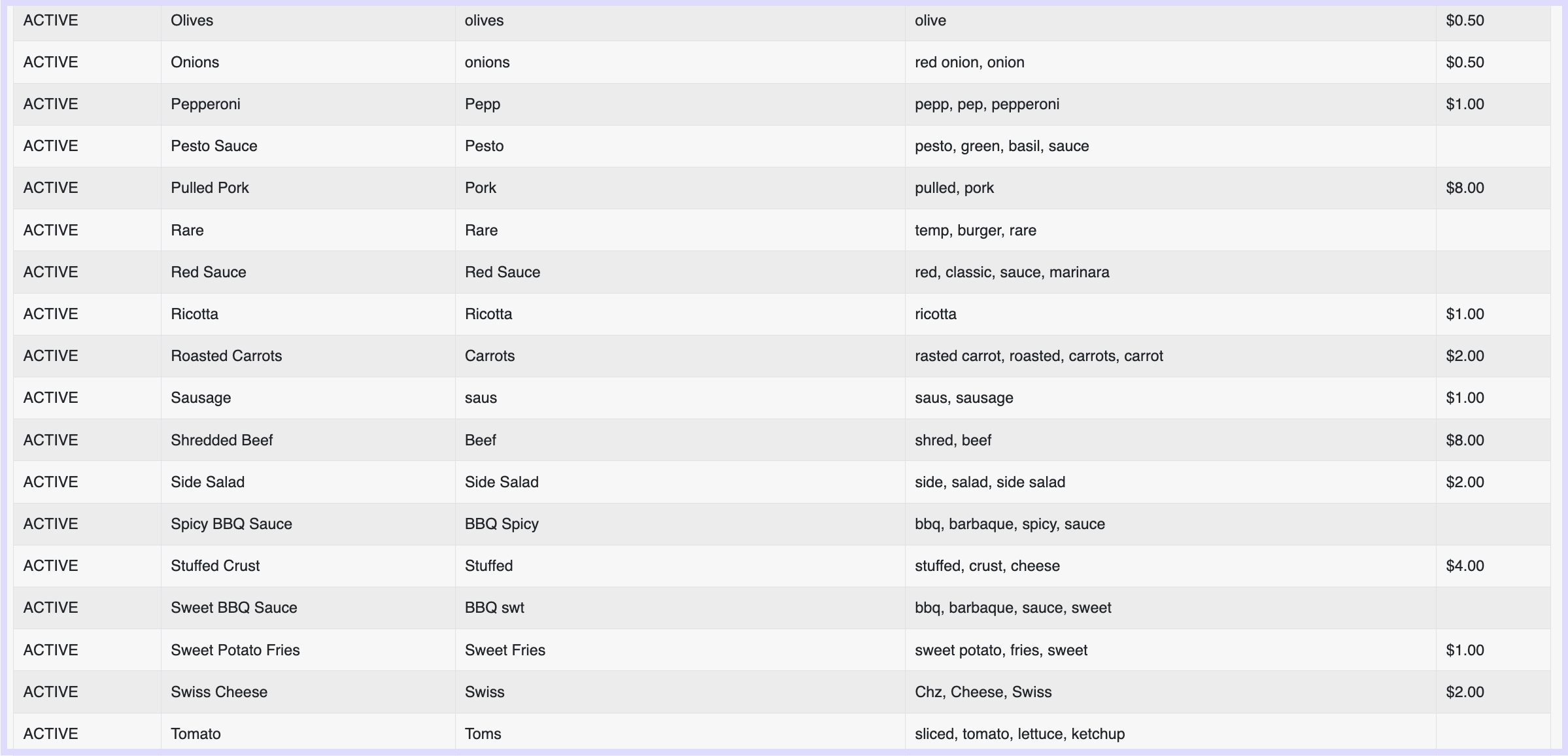Click the $8.00 price for Pulled Pork

[1465, 188]
